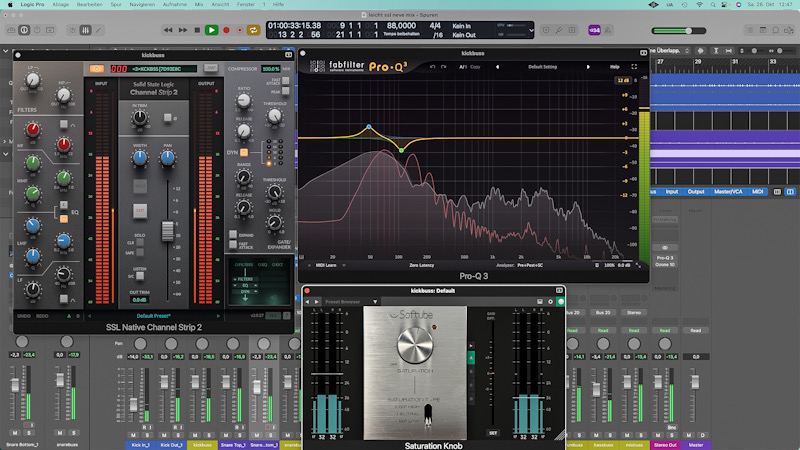Toggle the phase invert button next to IN TRIM
This screenshot has width=800, height=450.
point(167,118)
